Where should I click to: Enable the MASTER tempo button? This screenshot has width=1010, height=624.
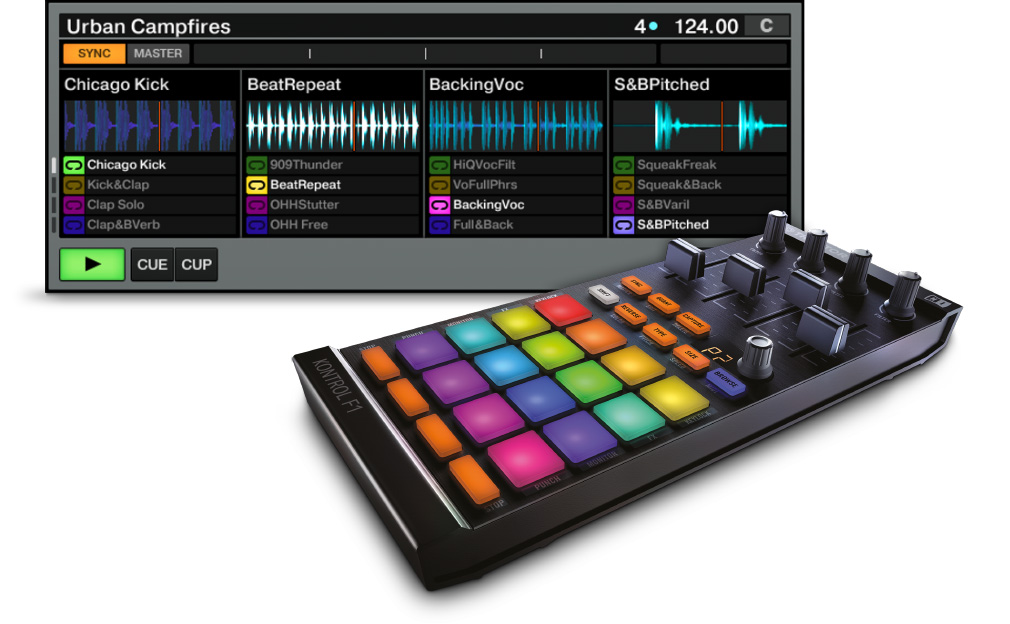pyautogui.click(x=158, y=54)
